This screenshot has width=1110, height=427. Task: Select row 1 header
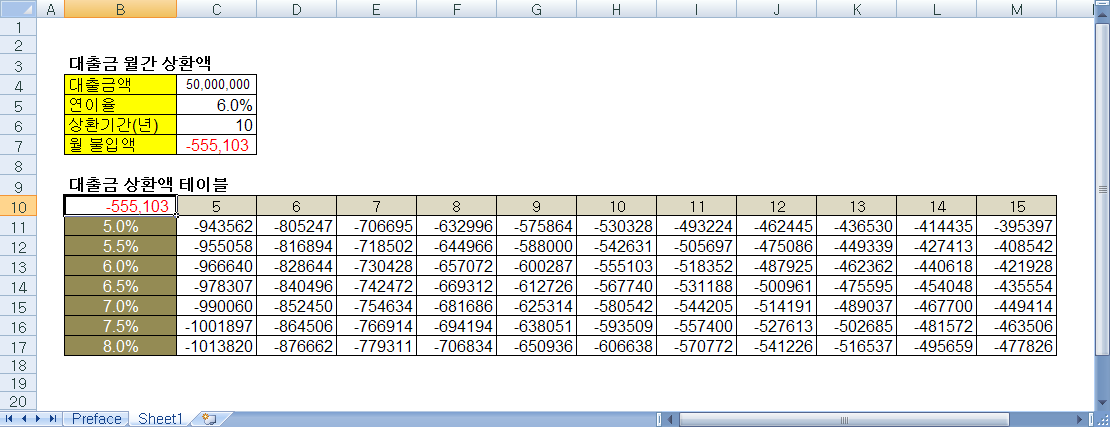pyautogui.click(x=18, y=27)
